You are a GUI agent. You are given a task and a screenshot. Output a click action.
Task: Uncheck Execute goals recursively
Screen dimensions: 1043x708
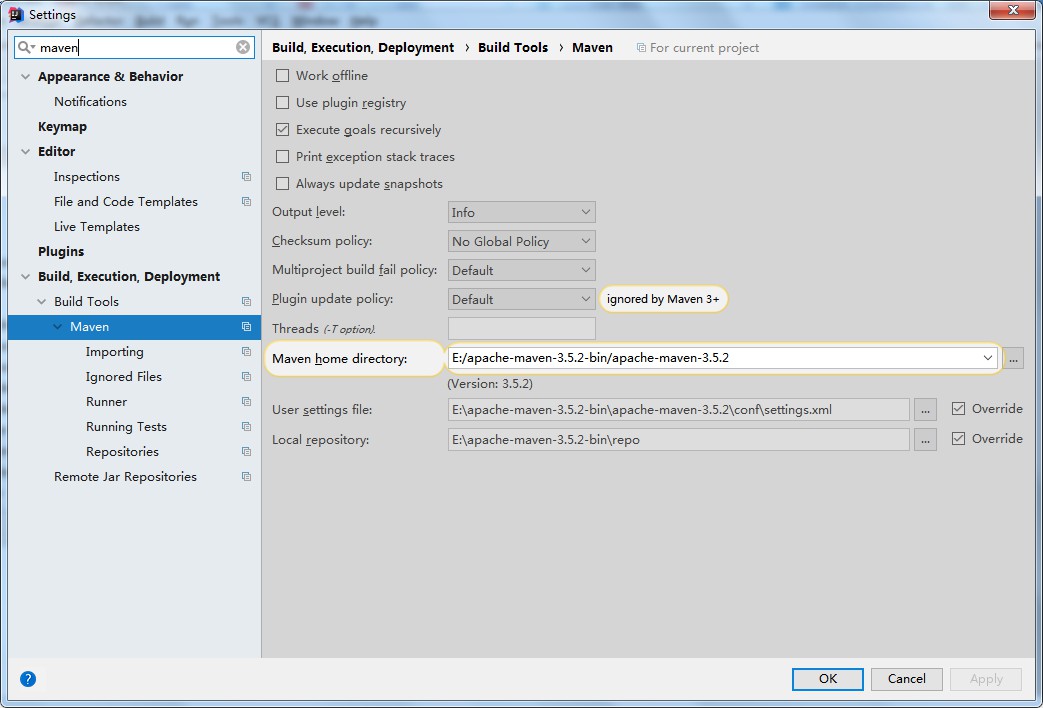(283, 130)
